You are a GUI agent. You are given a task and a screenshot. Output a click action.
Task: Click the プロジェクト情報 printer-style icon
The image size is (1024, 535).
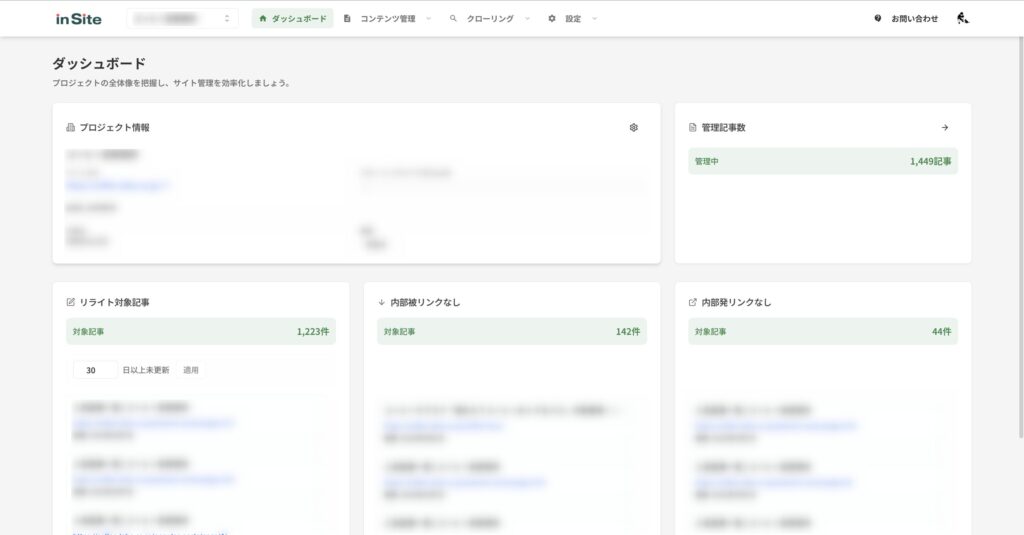71,127
